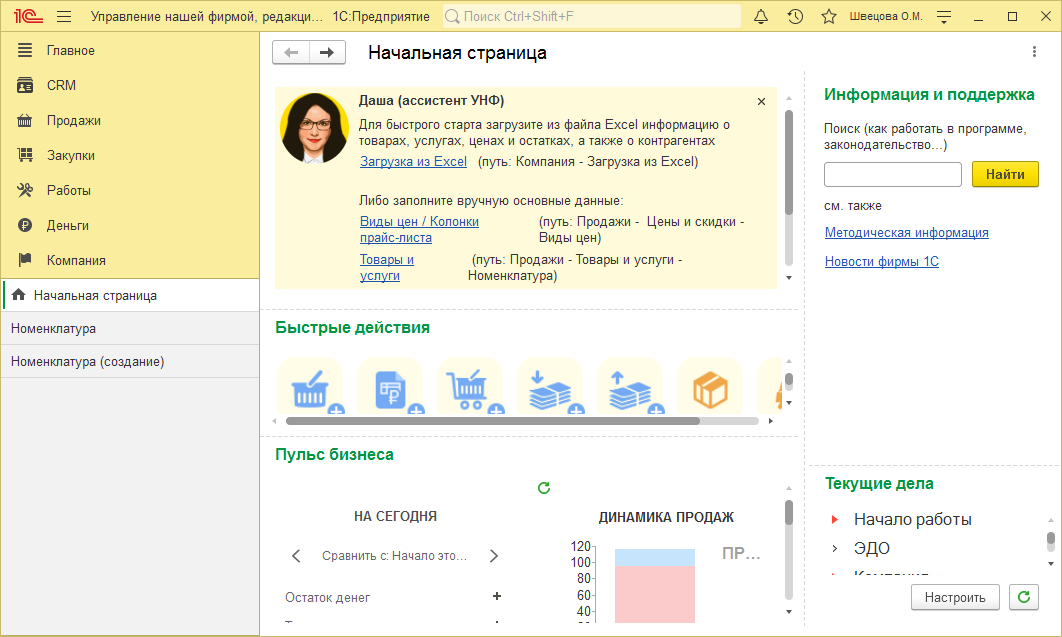Open Новости фирмы 1С link
The image size is (1062, 637).
click(881, 261)
